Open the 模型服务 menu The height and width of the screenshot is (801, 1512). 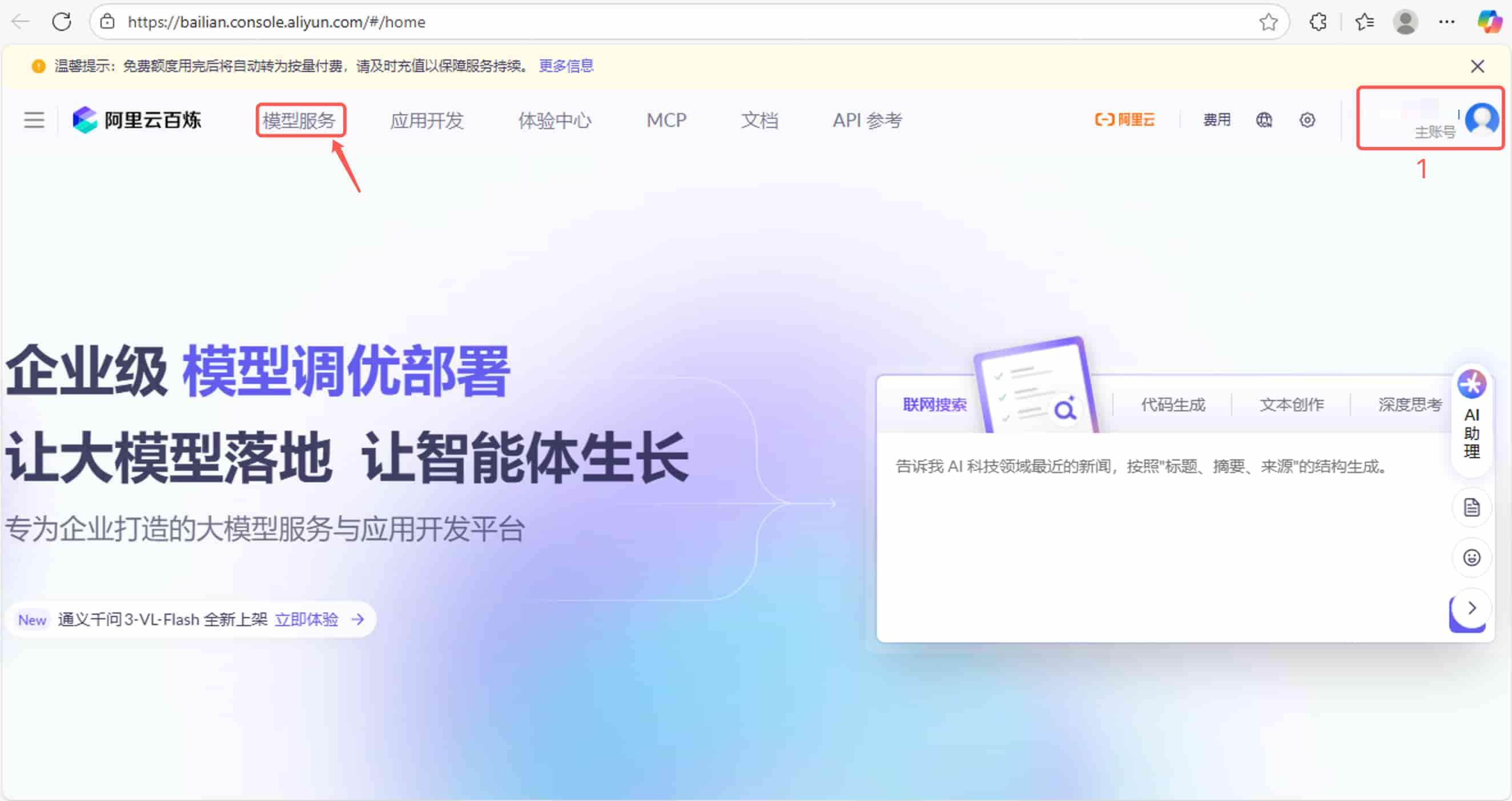[x=301, y=120]
